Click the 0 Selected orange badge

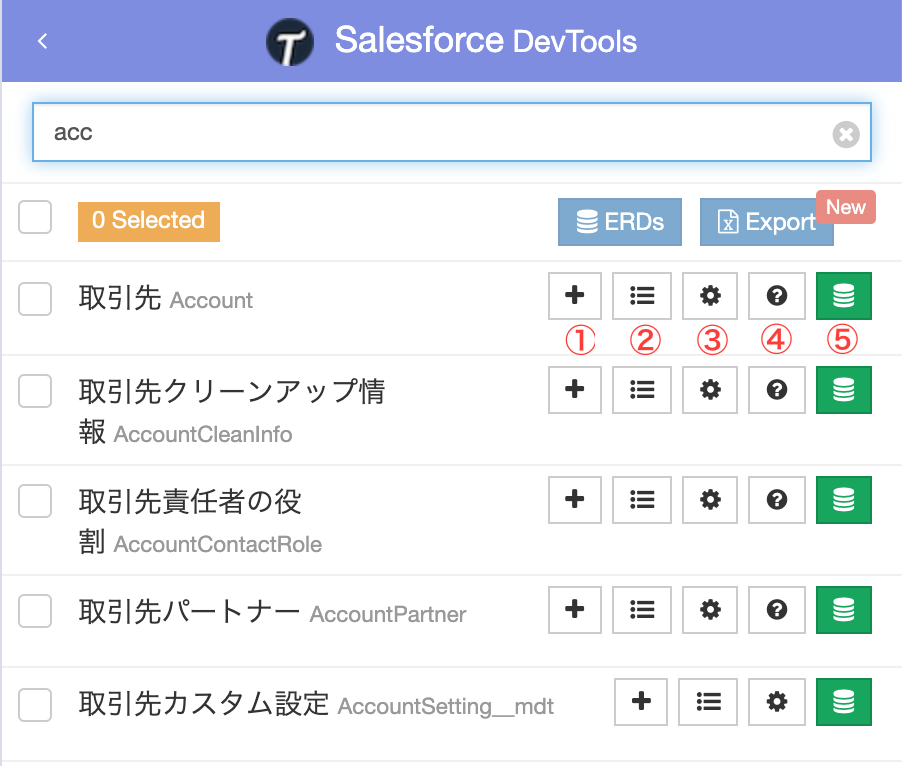point(149,221)
